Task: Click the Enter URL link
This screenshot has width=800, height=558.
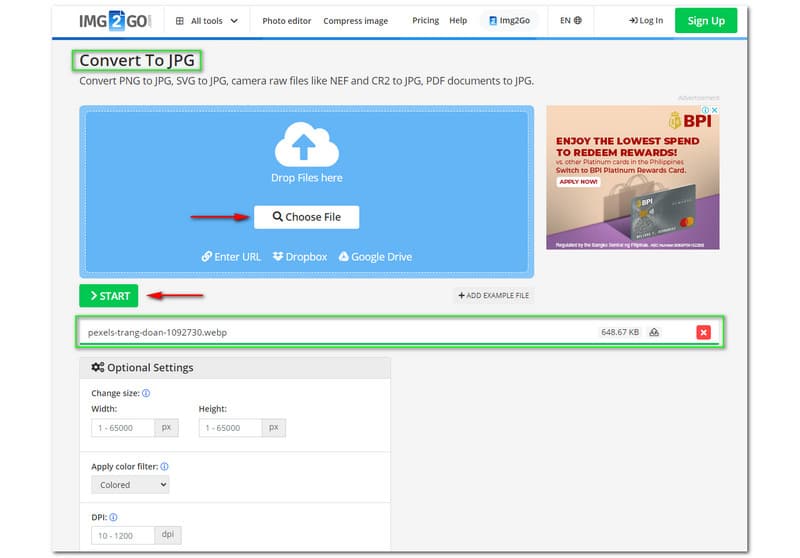Action: (x=231, y=257)
